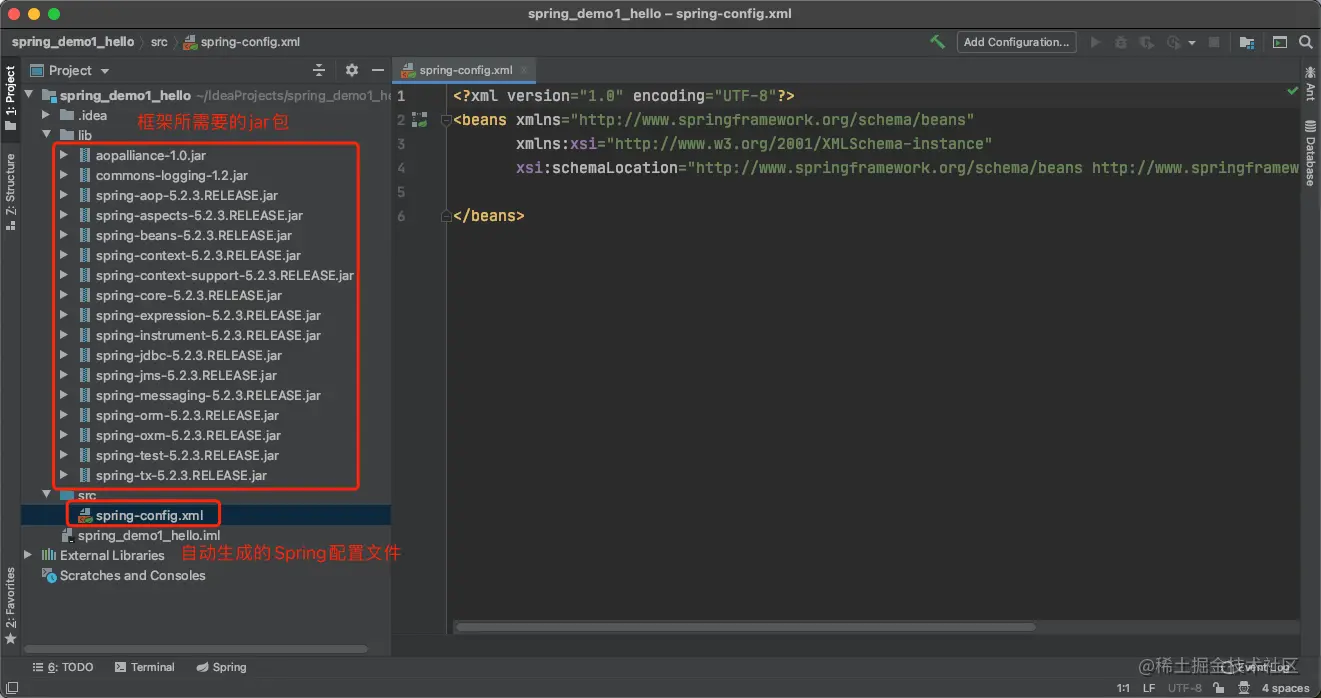Click the closing </beans> tag text
Screen dimensions: 1321x698
point(488,216)
